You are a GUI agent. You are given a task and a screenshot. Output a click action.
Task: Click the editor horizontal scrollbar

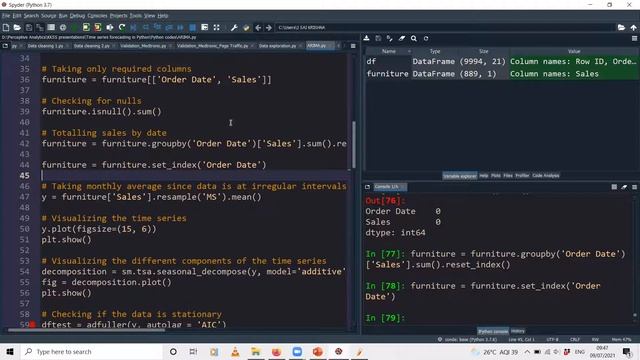pos(87,330)
